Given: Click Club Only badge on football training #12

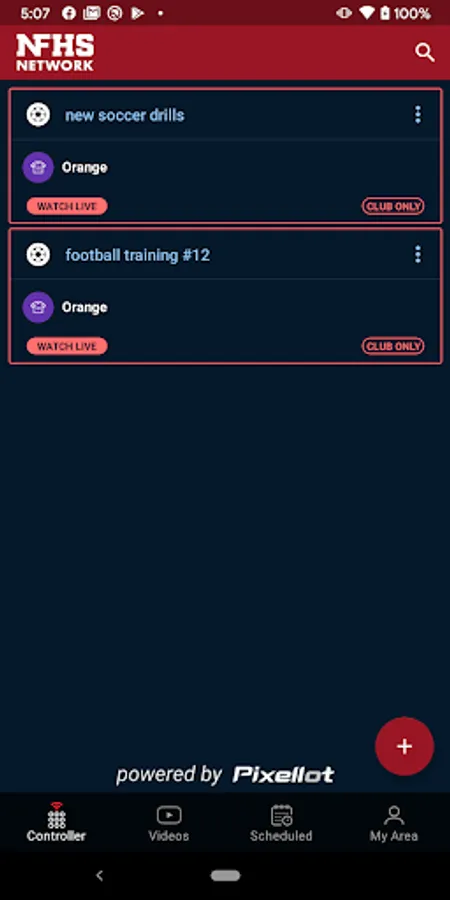Looking at the screenshot, I should tap(393, 346).
